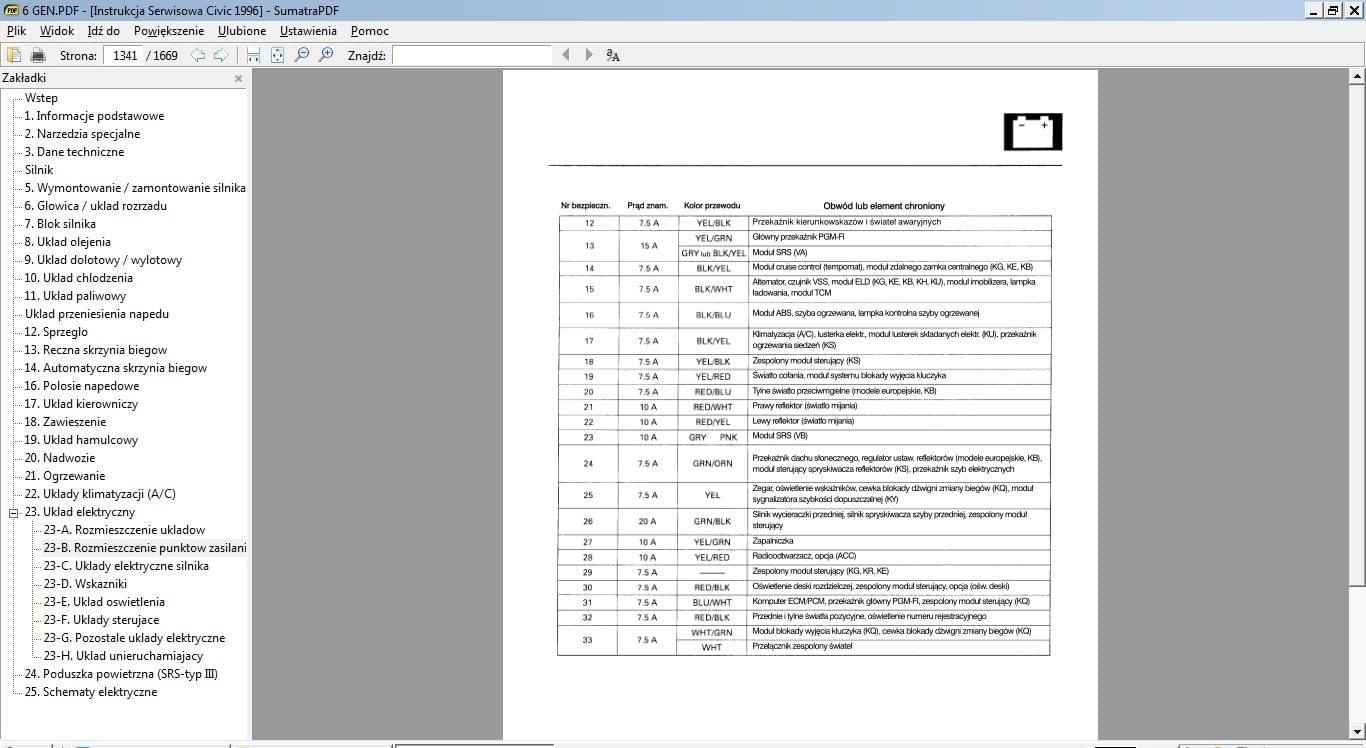Open bookmark 9. Uklad dolotowy / wylotowy

103,260
